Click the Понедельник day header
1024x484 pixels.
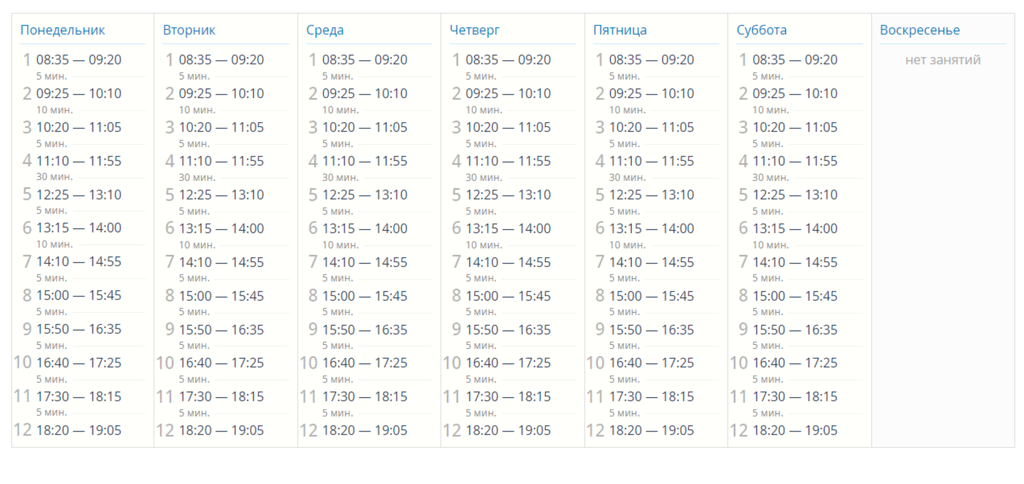(x=62, y=30)
